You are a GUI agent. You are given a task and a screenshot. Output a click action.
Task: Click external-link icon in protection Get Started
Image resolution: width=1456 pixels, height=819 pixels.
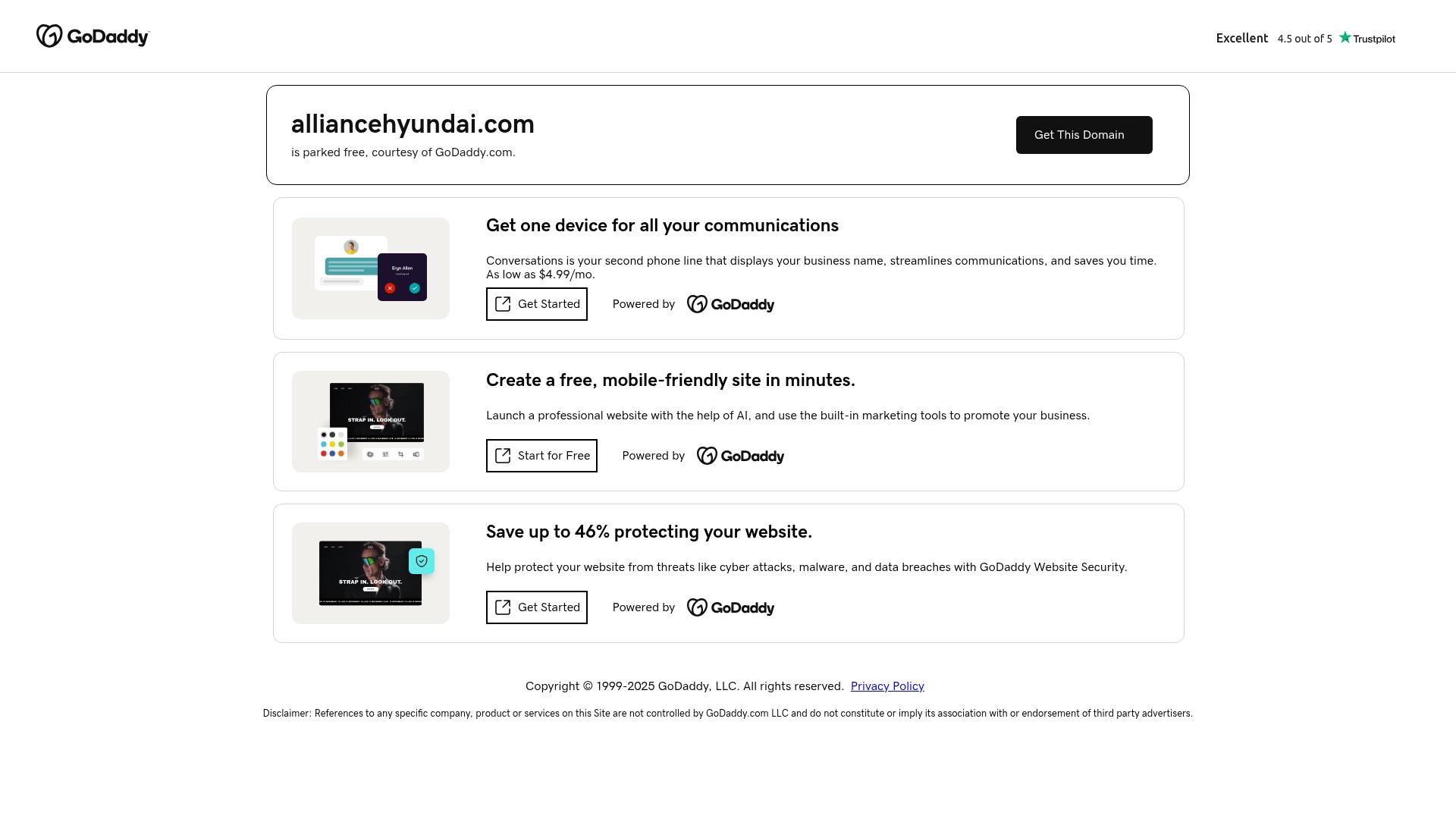click(503, 607)
